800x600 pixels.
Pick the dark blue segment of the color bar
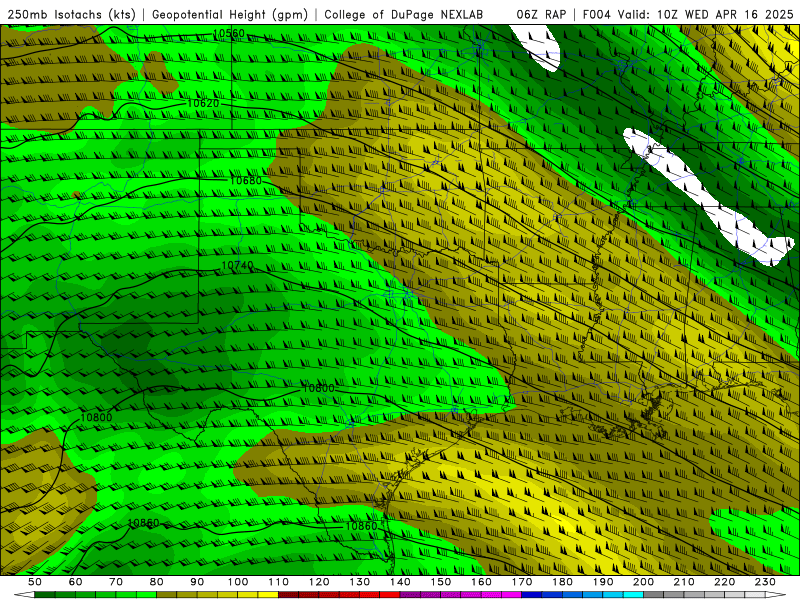532,595
